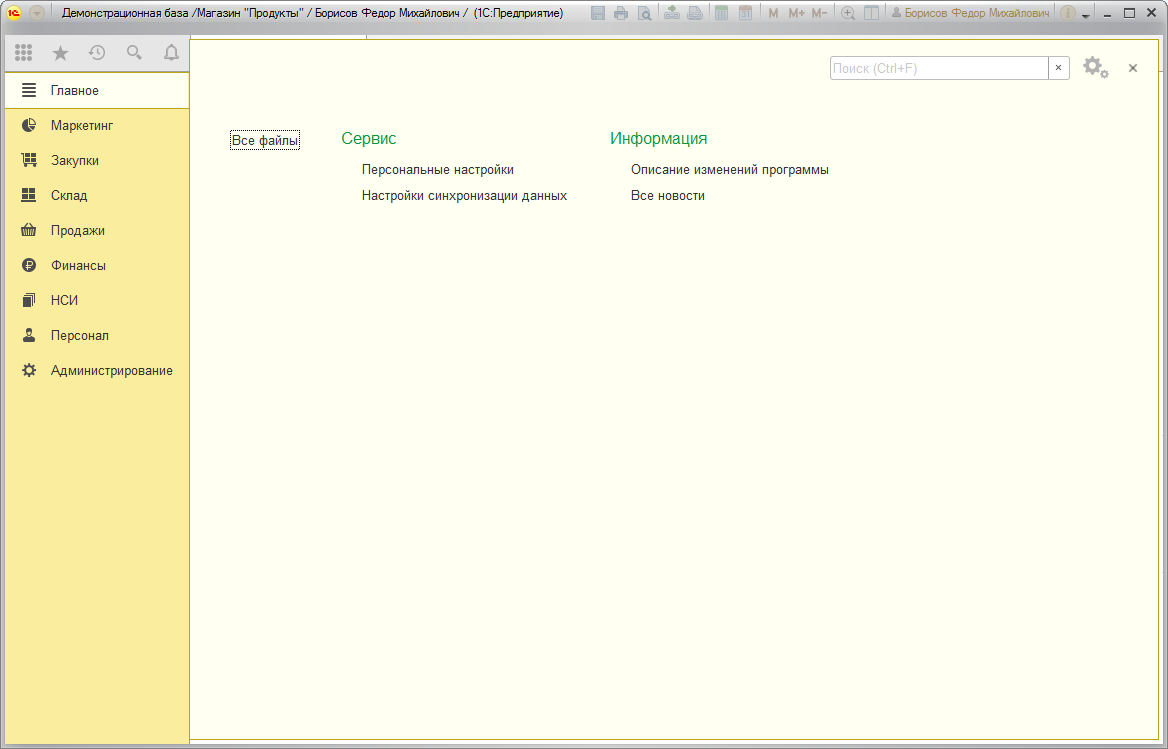The width and height of the screenshot is (1168, 749).
Task: Switch to the Персонал section
Action: click(x=97, y=335)
